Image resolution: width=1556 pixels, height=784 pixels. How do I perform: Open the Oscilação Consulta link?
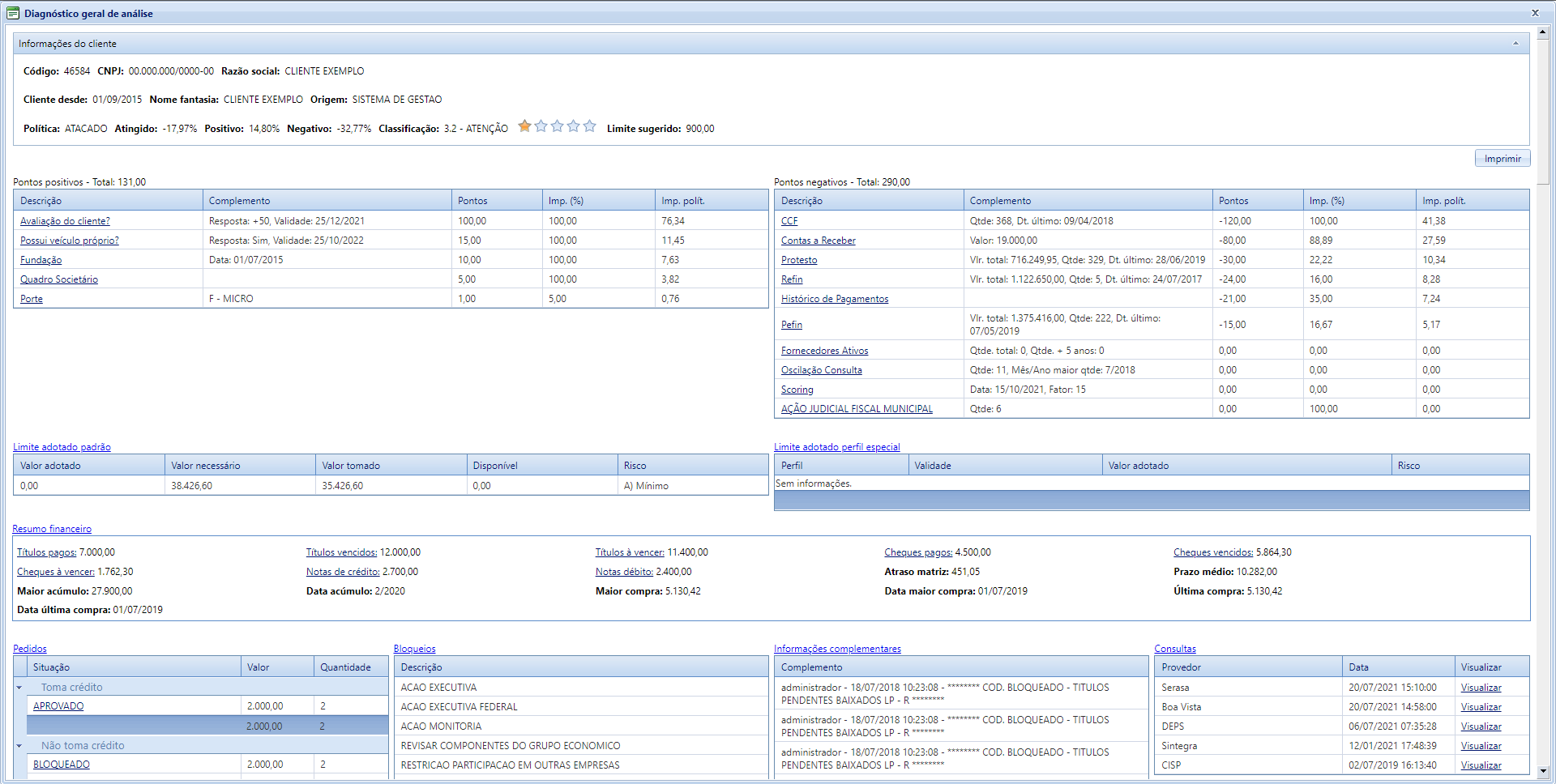coord(821,370)
